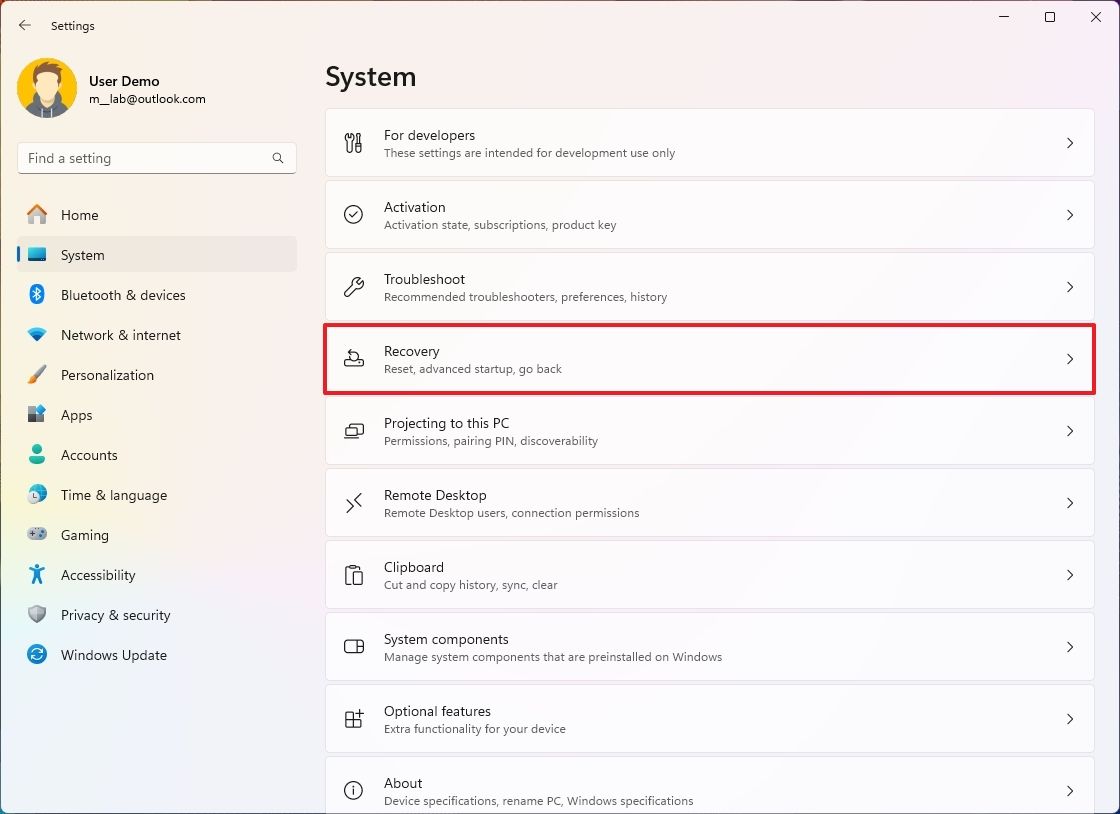Click the back arrow at top left

24,25
